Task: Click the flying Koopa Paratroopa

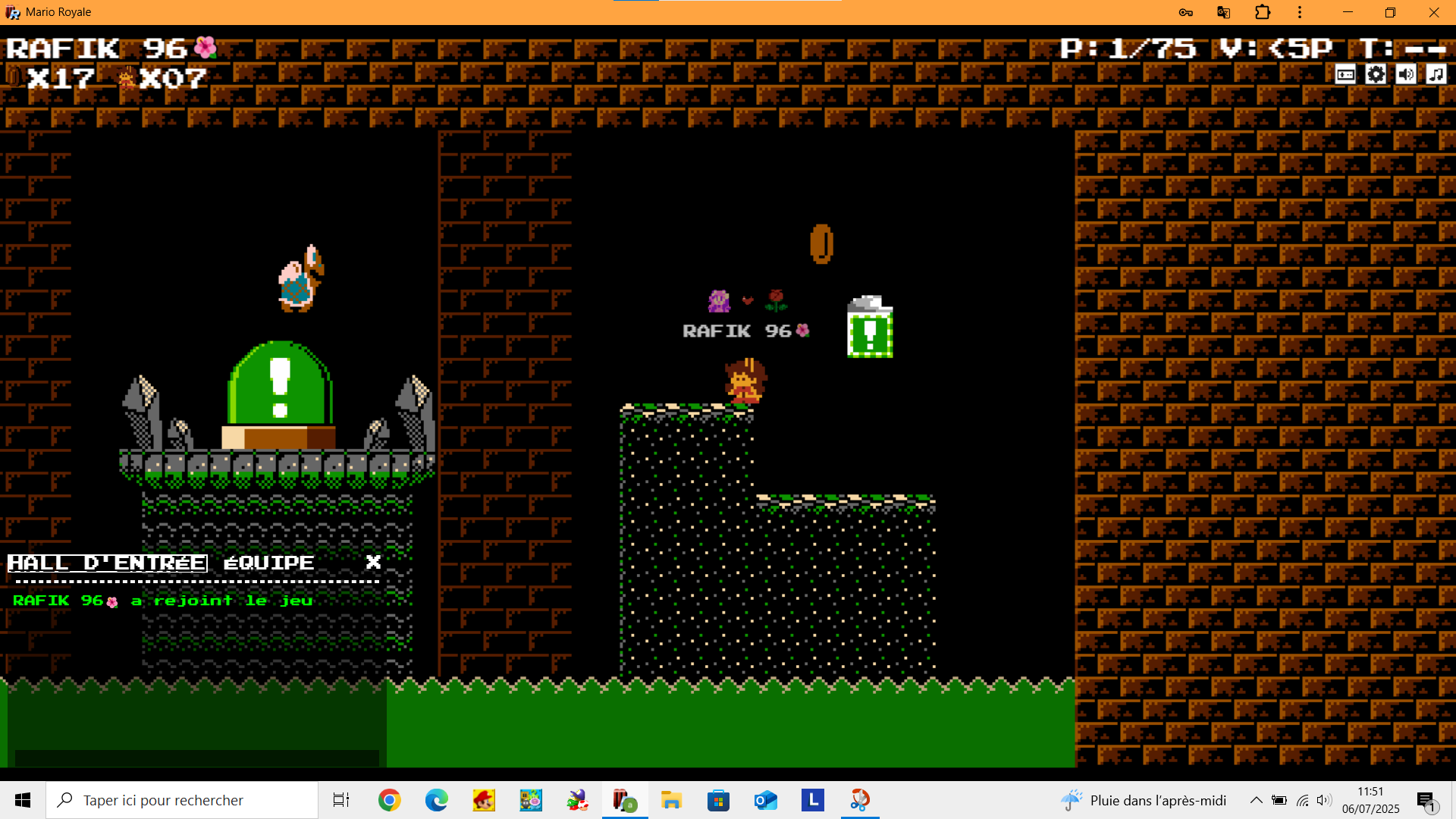Action: tap(301, 278)
